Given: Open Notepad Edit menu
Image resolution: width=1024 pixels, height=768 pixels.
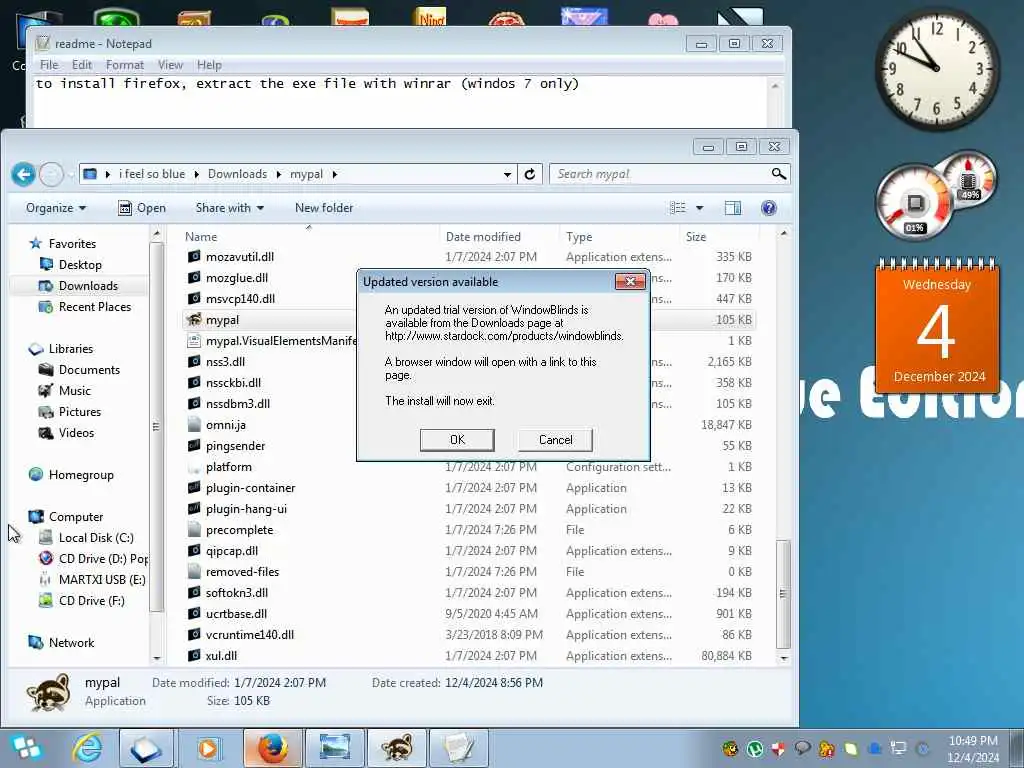Looking at the screenshot, I should pyautogui.click(x=82, y=65).
